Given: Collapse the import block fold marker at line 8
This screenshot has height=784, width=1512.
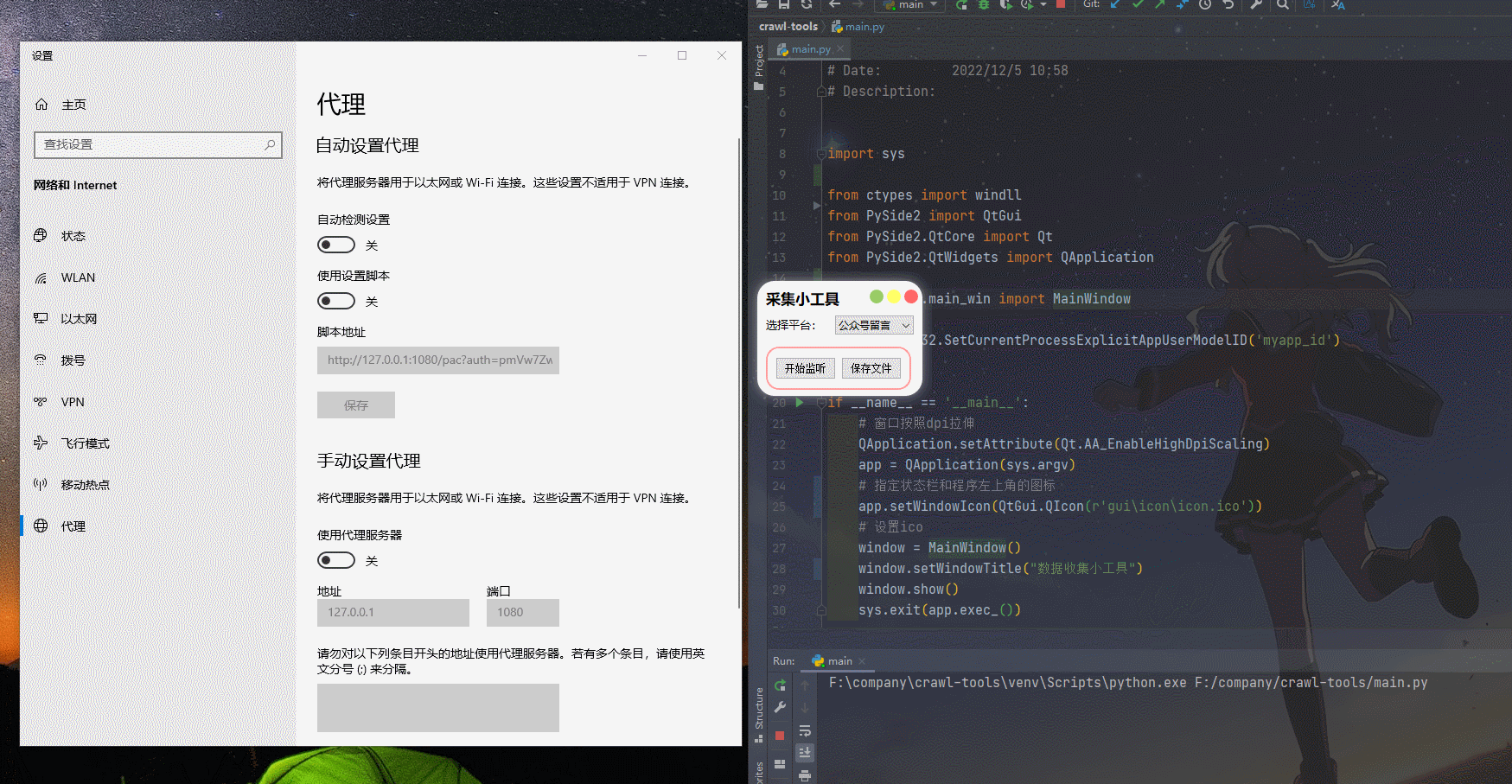Looking at the screenshot, I should pos(821,154).
